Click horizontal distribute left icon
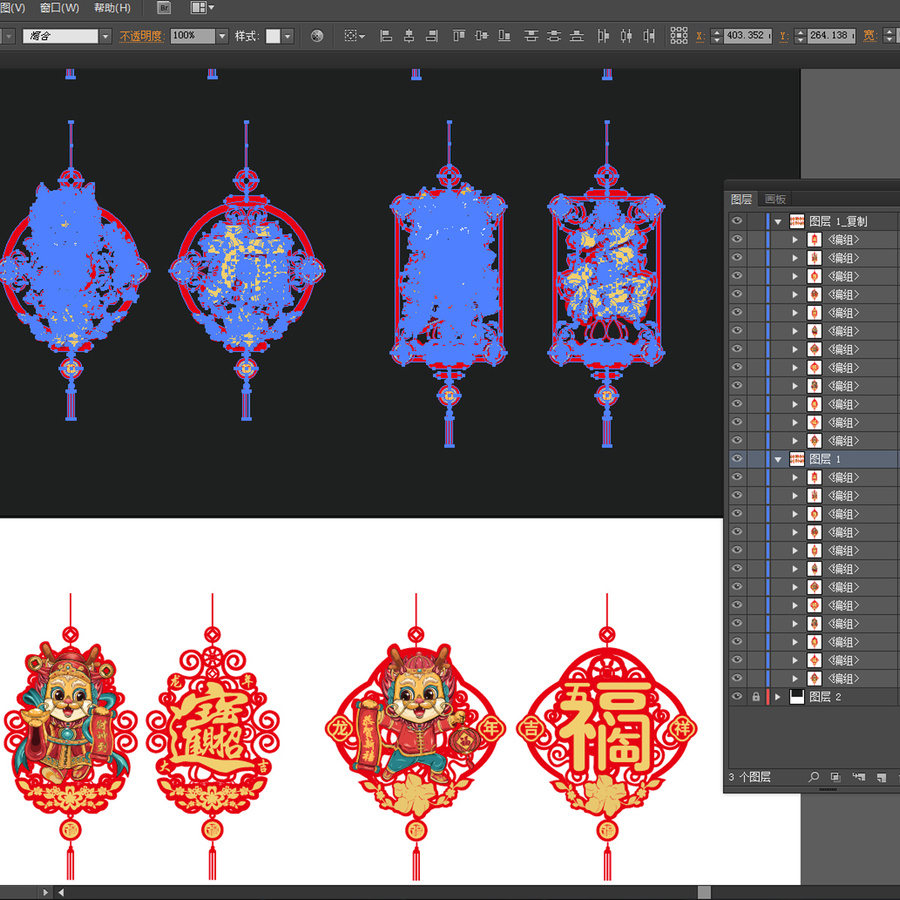The width and height of the screenshot is (900, 900). (603, 36)
